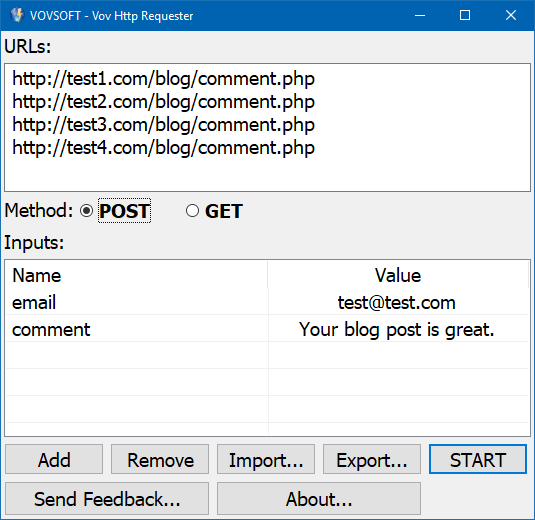Open the About dialog
This screenshot has width=535, height=520.
click(x=319, y=499)
